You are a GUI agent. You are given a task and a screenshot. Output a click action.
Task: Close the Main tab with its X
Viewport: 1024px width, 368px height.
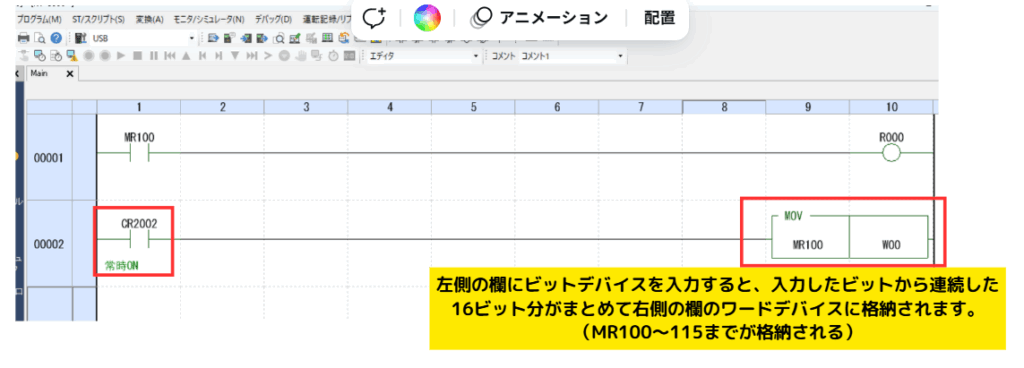pos(70,74)
